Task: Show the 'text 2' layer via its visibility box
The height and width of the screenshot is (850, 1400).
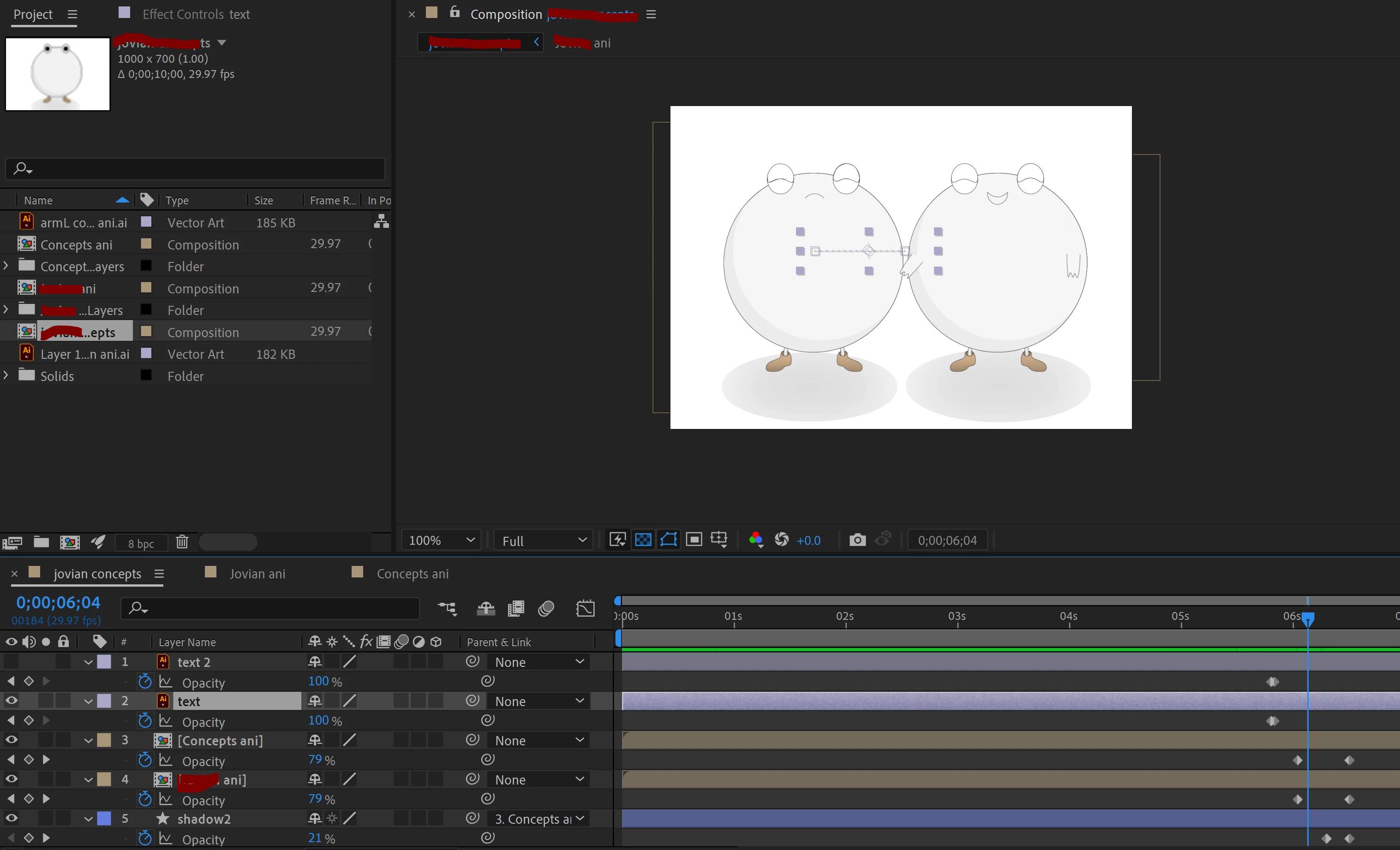Action: tap(12, 661)
